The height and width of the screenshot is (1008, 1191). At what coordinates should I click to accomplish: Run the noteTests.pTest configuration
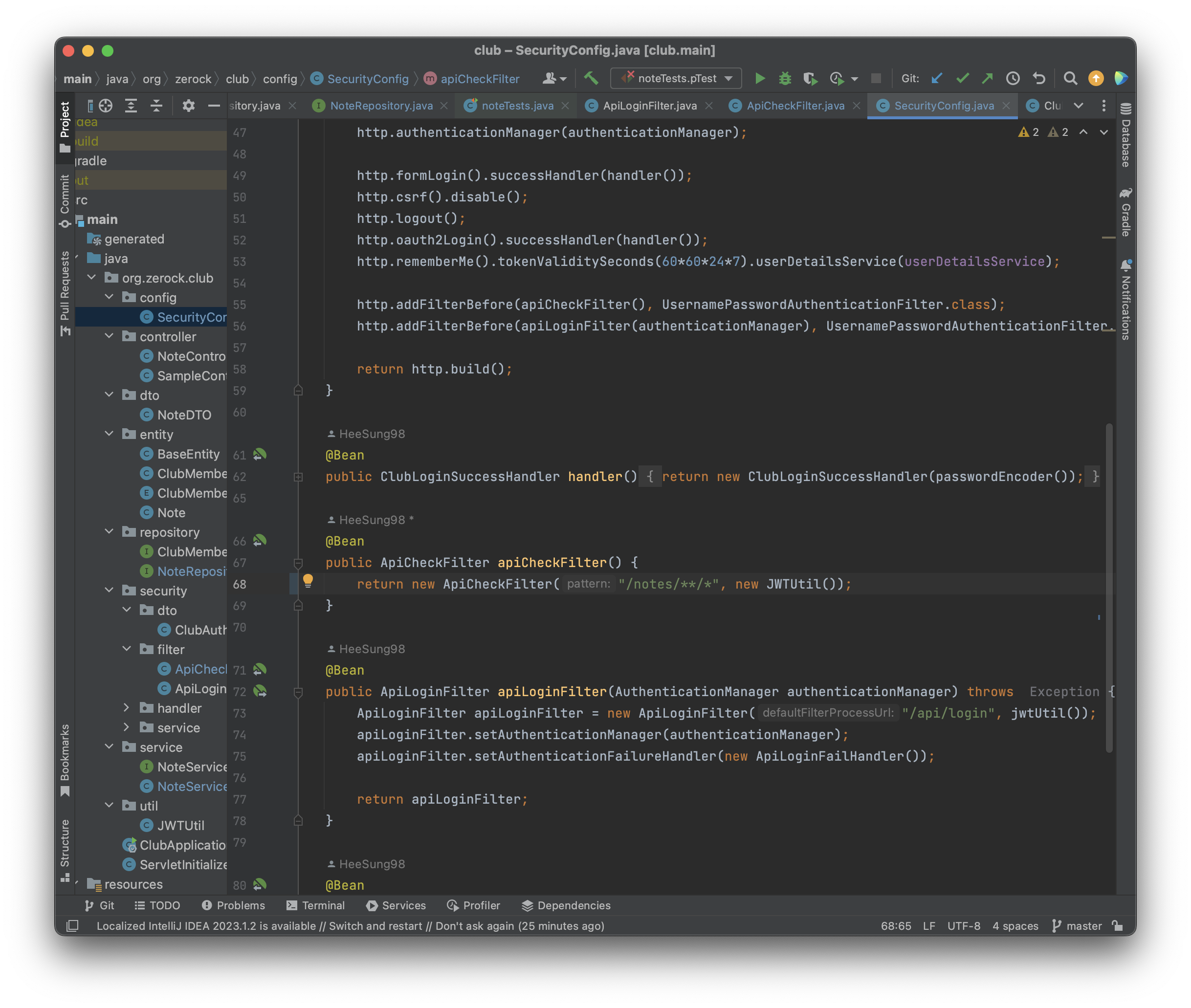(x=759, y=78)
